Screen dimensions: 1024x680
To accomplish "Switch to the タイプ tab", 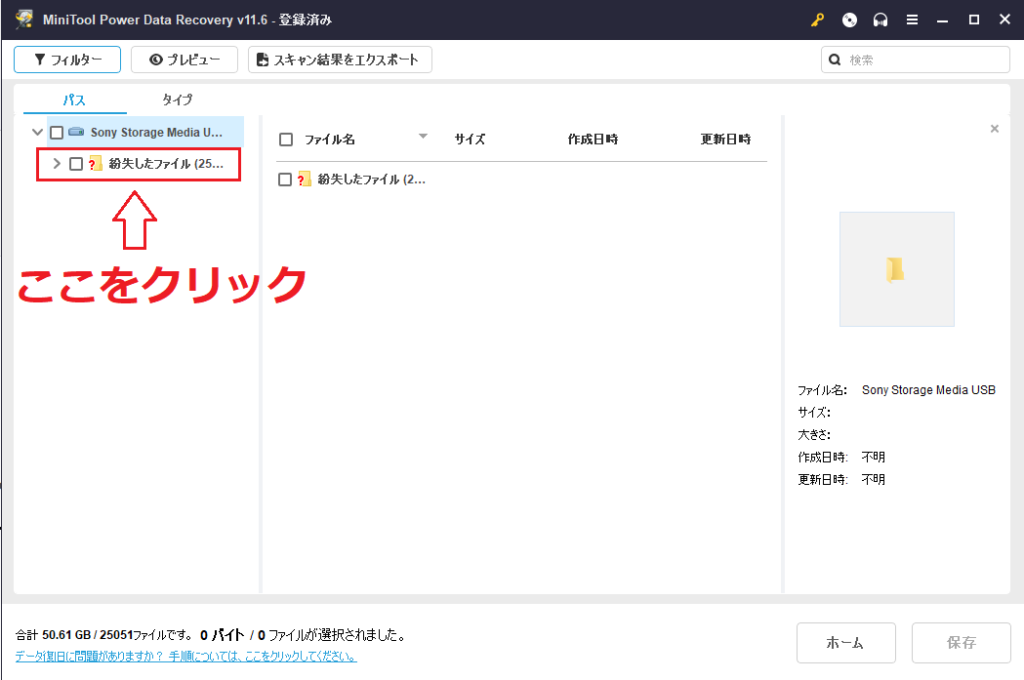I will 177,100.
